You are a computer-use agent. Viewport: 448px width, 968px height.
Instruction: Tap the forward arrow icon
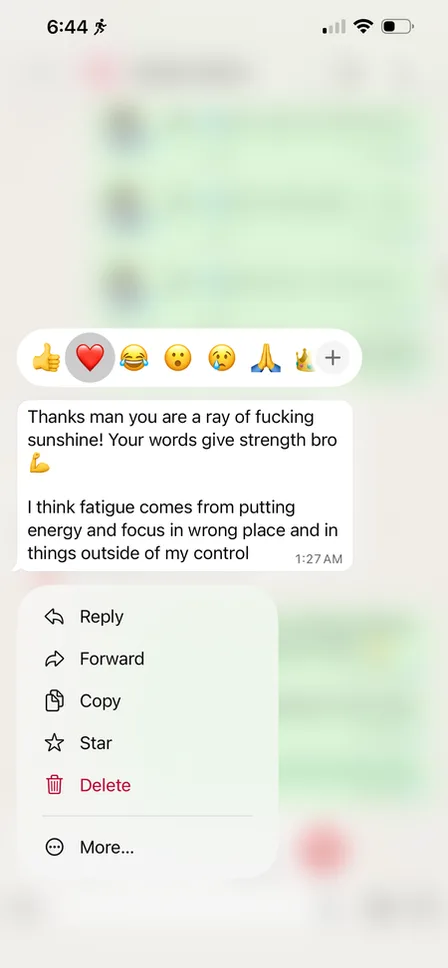pos(54,659)
